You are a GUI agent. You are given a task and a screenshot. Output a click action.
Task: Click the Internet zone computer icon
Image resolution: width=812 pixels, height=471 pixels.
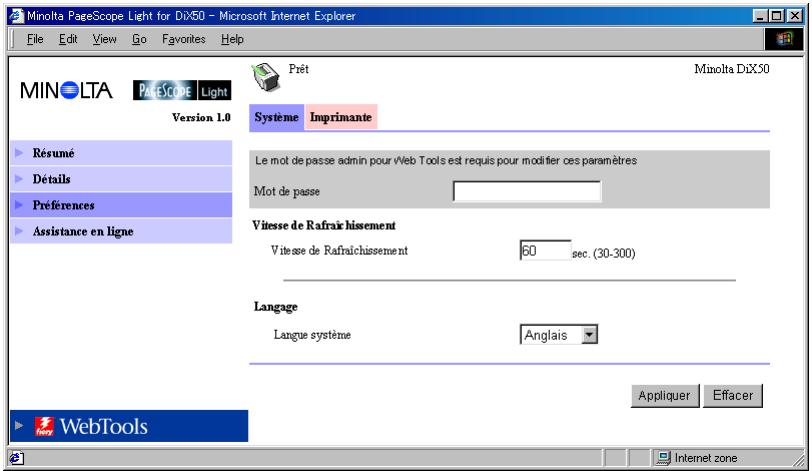[x=663, y=458]
